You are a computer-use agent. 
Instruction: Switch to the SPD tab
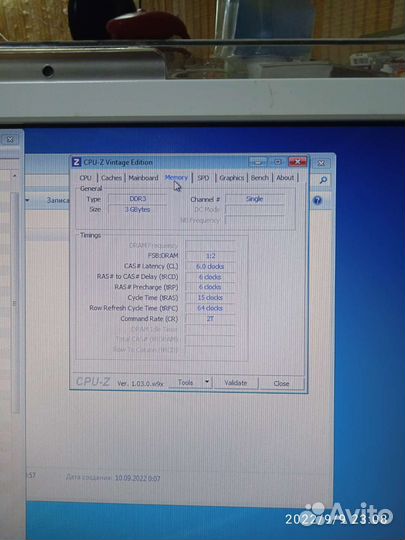click(x=203, y=178)
